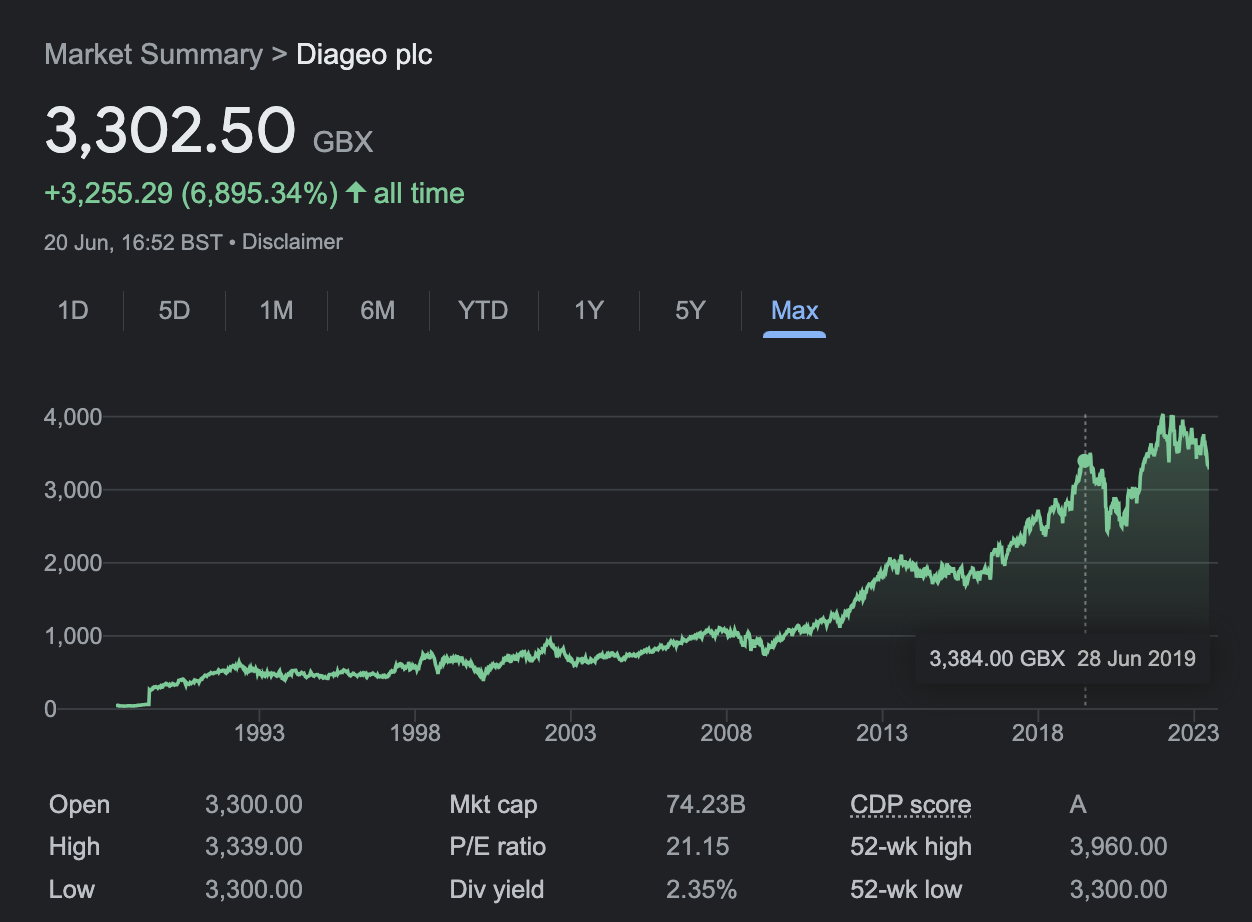The image size is (1252, 922).
Task: Select the 6M time range tab
Action: tap(377, 310)
